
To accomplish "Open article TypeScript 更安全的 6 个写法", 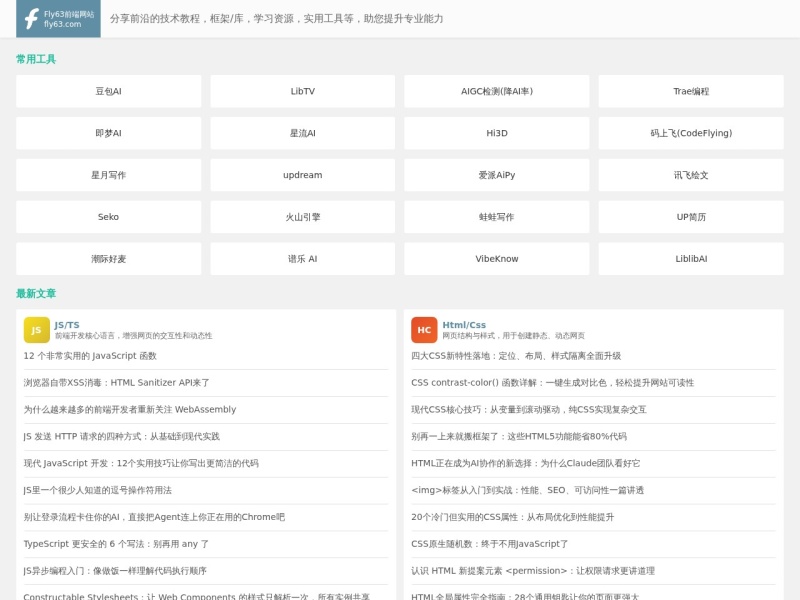I will pyautogui.click(x=116, y=544).
